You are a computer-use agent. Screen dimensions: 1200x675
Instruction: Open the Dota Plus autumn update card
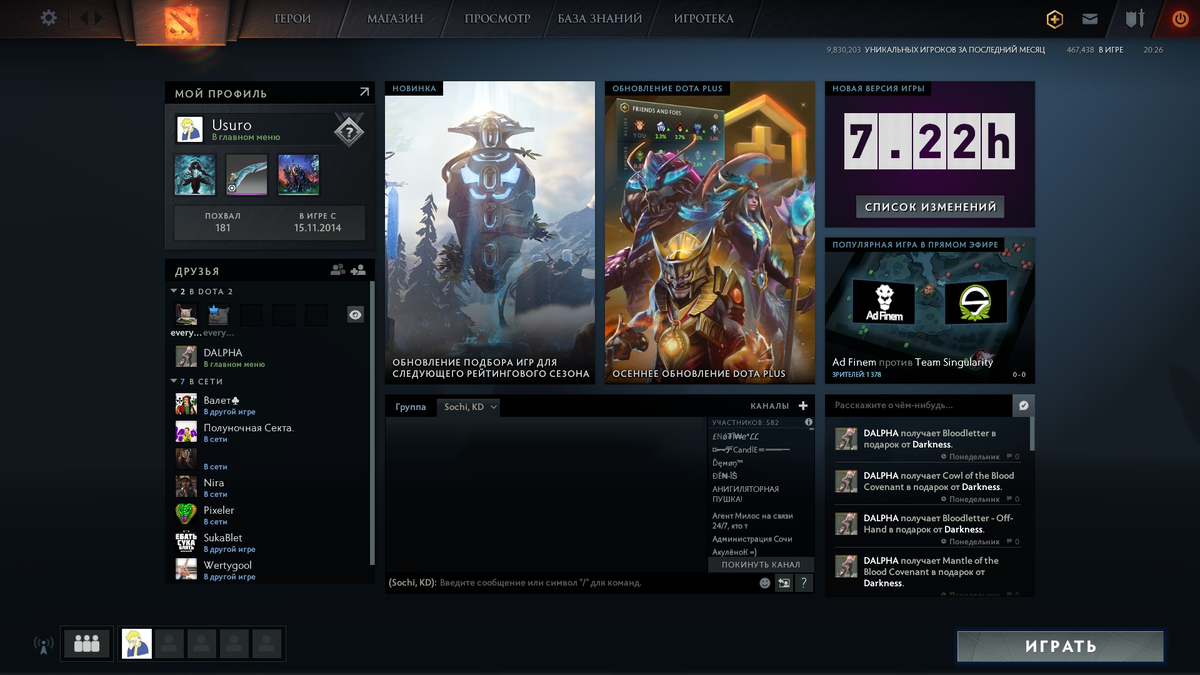click(710, 232)
